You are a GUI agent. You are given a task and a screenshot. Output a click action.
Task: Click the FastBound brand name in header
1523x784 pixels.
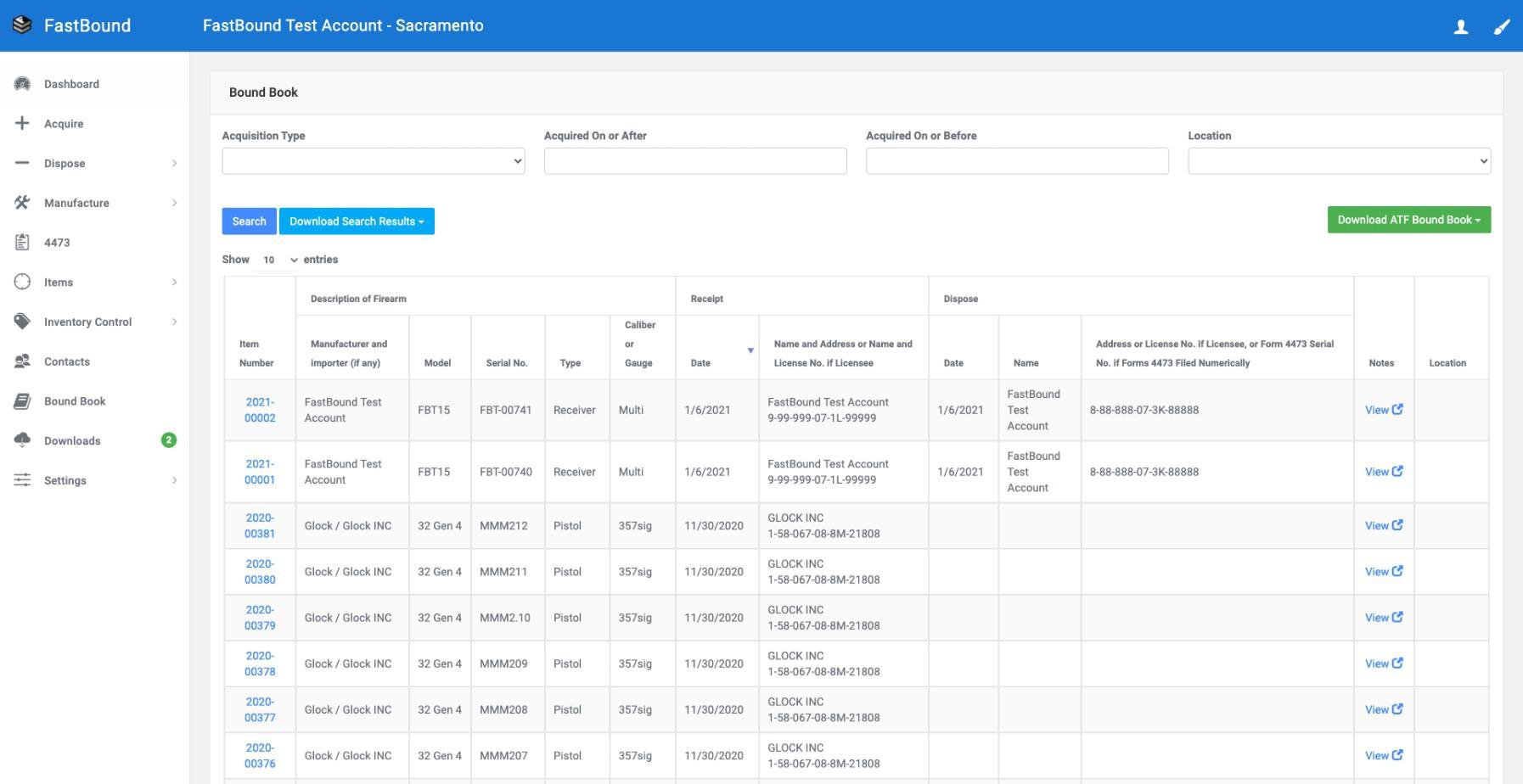(x=87, y=25)
